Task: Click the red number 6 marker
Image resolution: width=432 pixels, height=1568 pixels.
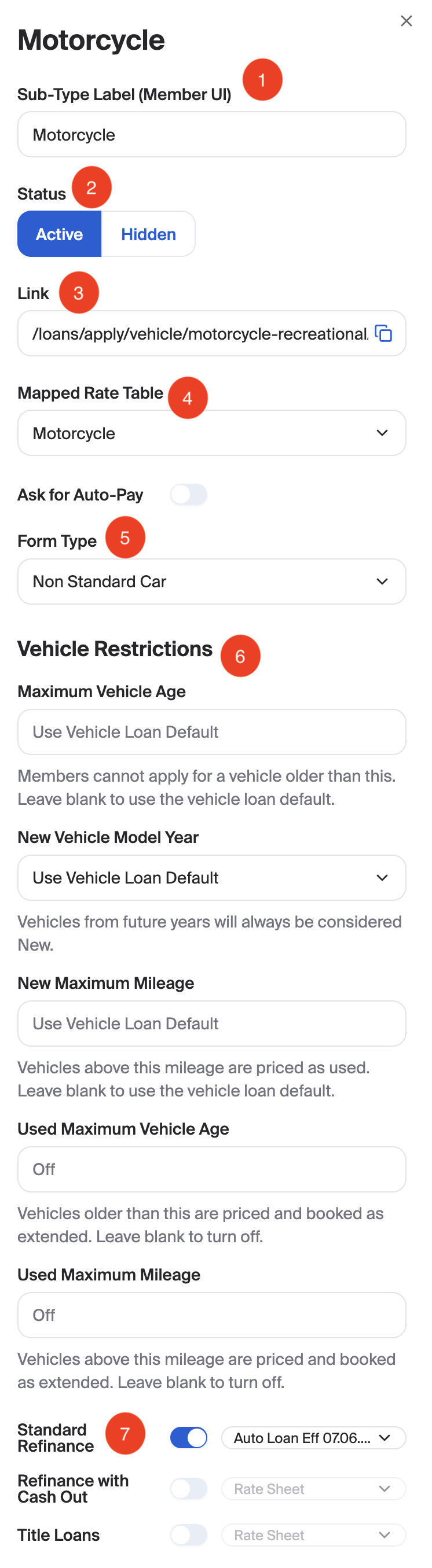Action: pos(240,656)
